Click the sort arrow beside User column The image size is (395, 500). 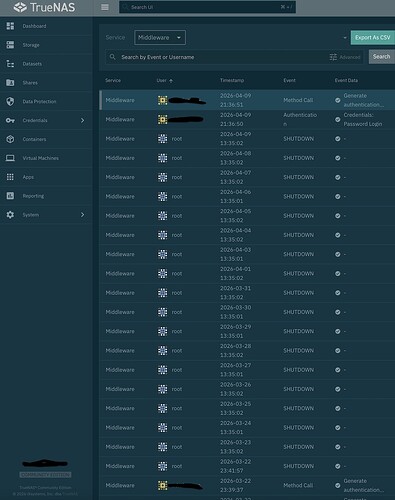(171, 81)
